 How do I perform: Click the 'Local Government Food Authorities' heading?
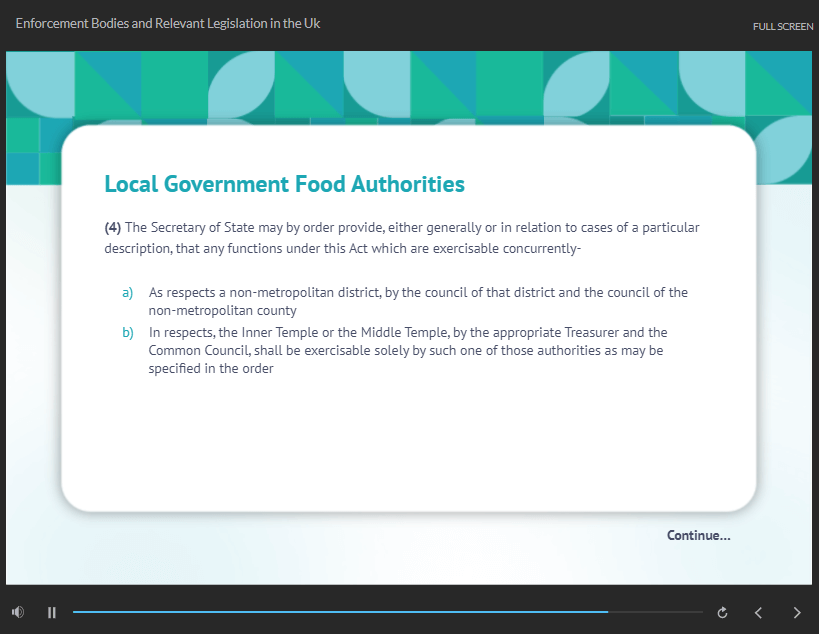pos(284,184)
